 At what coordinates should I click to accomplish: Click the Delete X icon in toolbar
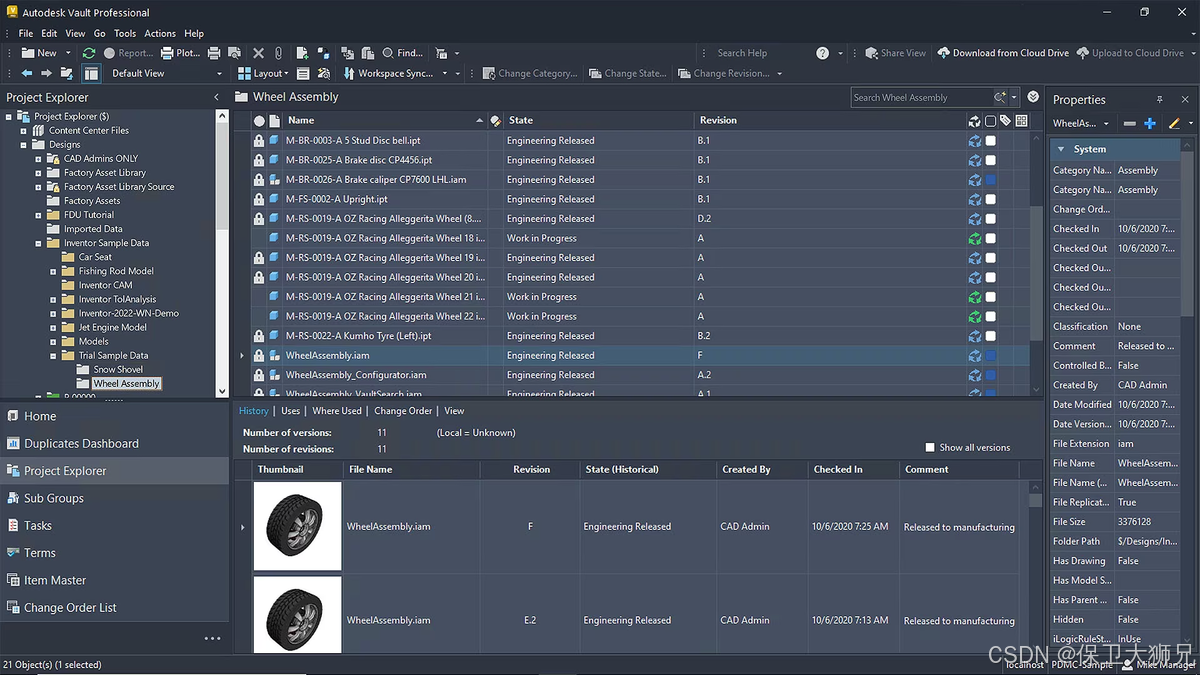point(258,53)
